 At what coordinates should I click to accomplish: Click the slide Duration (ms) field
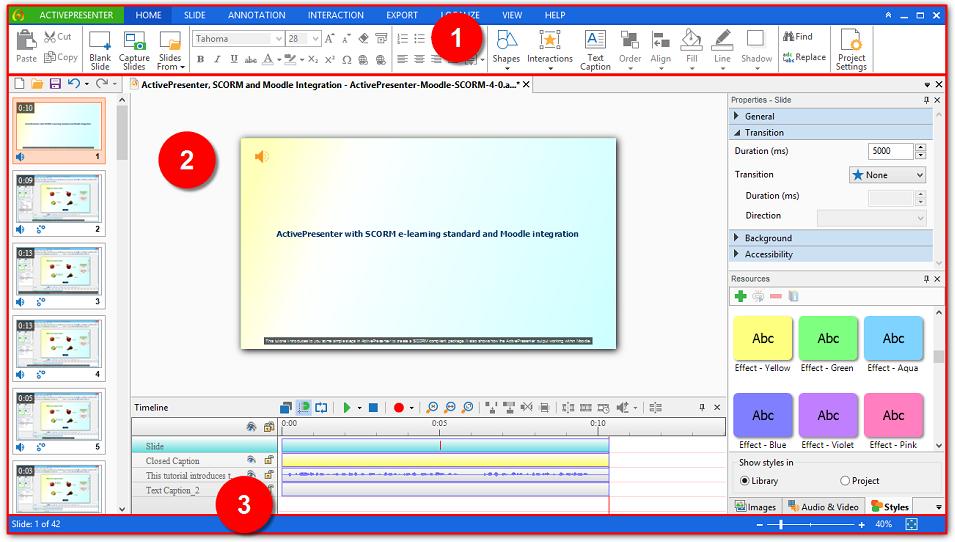(890, 151)
